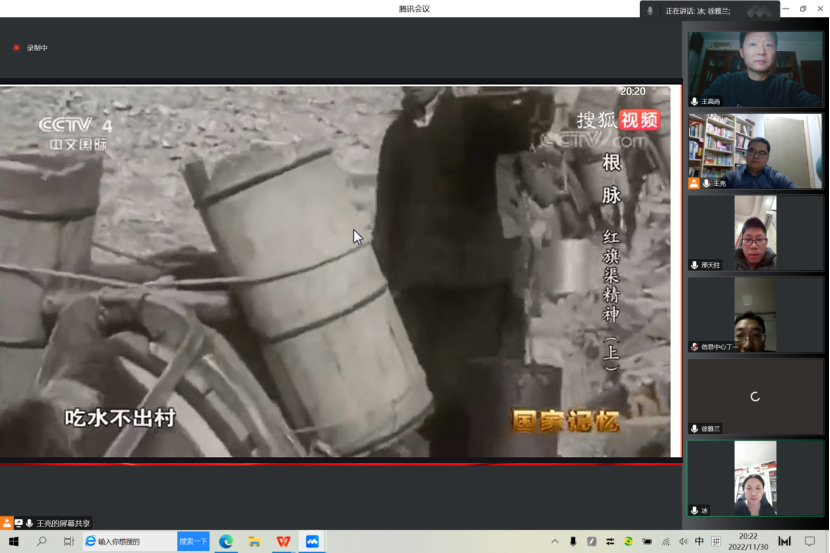This screenshot has width=830, height=553.
Task: Click 邢天柱's microphone status icon
Action: tap(694, 265)
